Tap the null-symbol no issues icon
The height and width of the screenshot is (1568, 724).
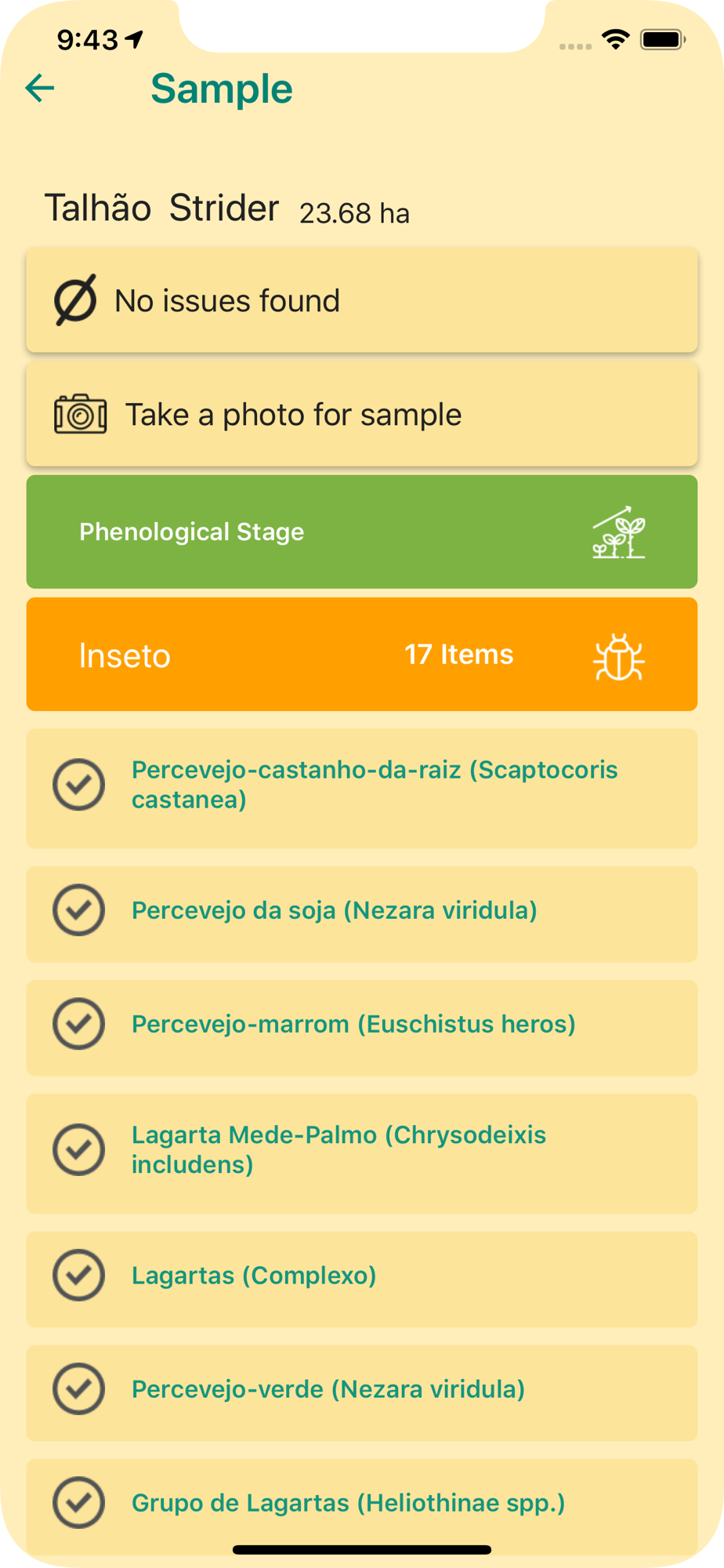tap(75, 299)
